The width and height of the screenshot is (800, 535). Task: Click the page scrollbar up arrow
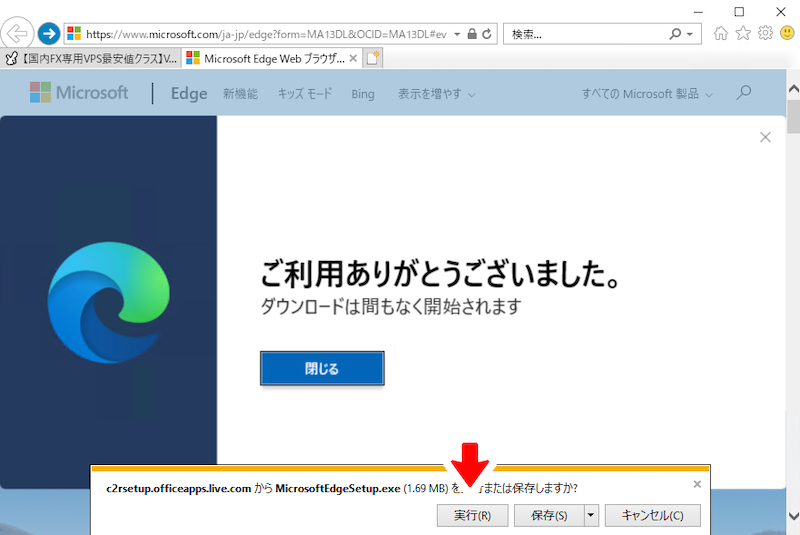pyautogui.click(x=794, y=88)
